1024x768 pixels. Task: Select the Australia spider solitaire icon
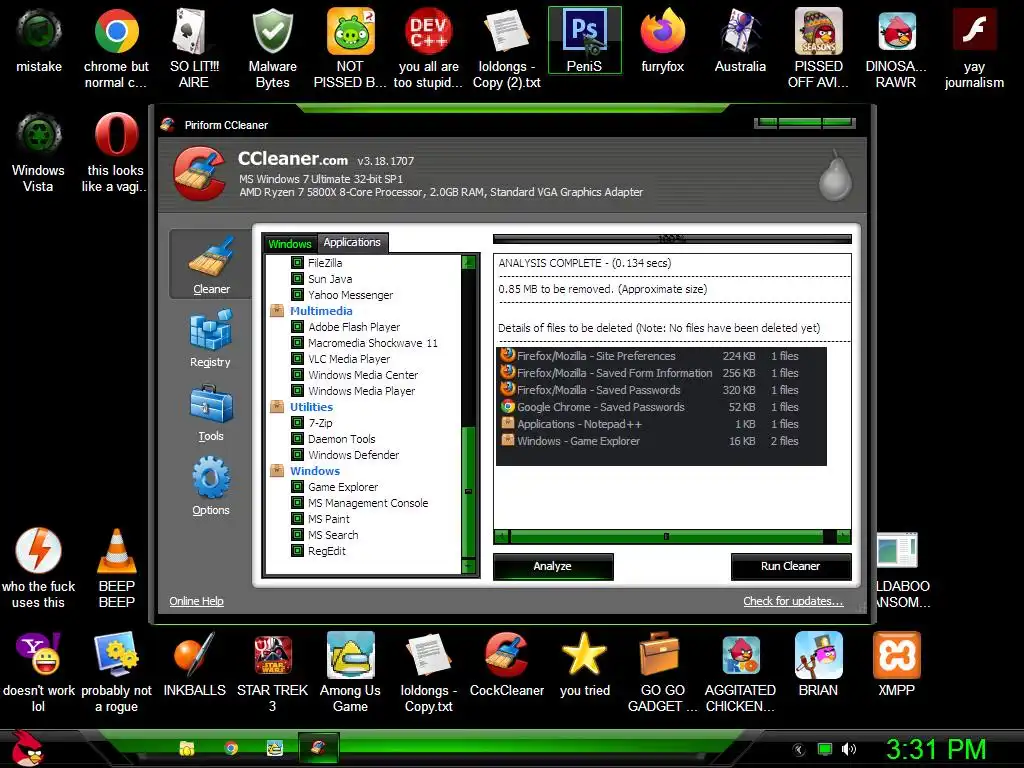740,40
